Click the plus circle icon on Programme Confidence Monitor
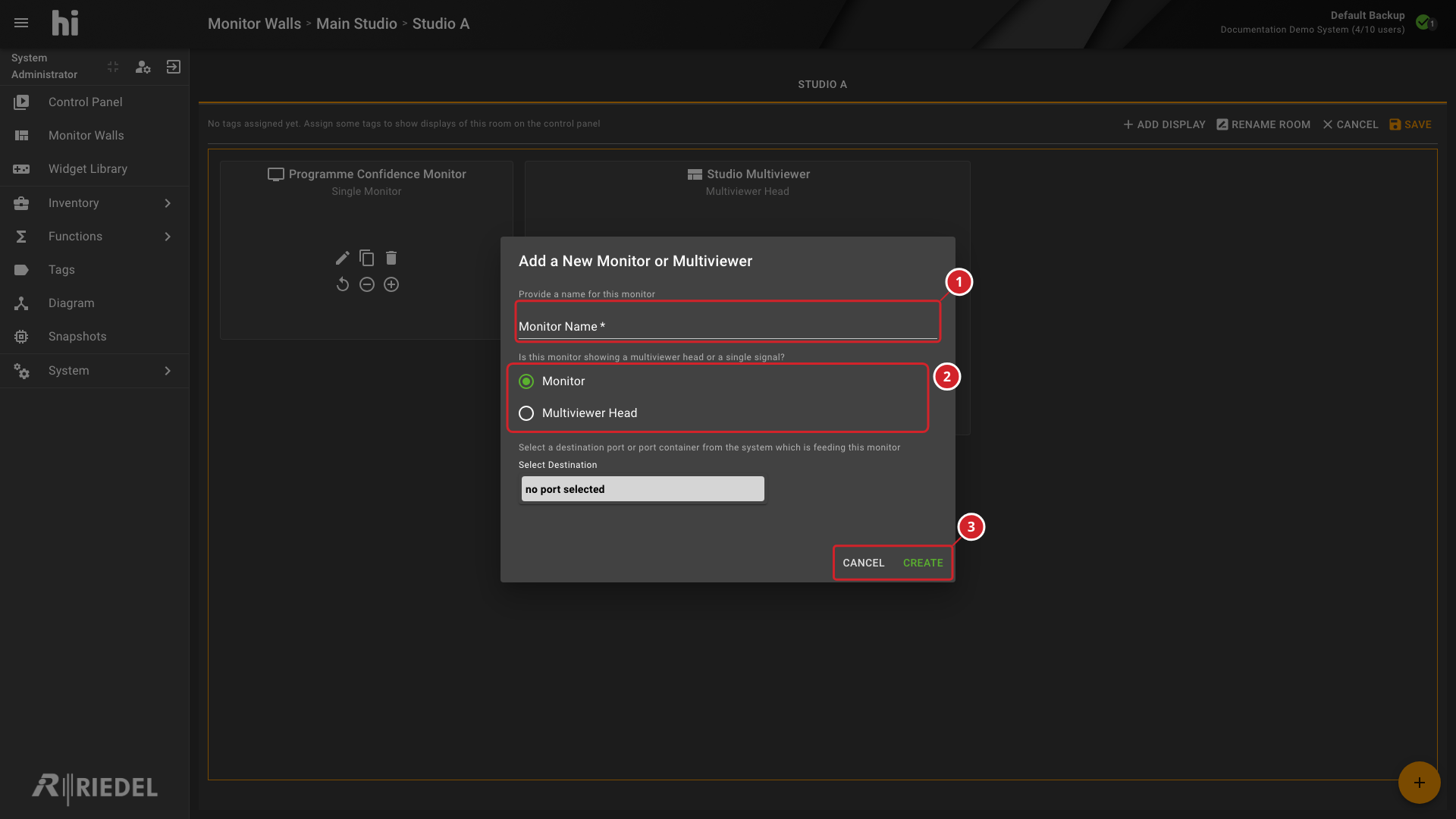Screen dimensions: 1456x819 coord(391,284)
